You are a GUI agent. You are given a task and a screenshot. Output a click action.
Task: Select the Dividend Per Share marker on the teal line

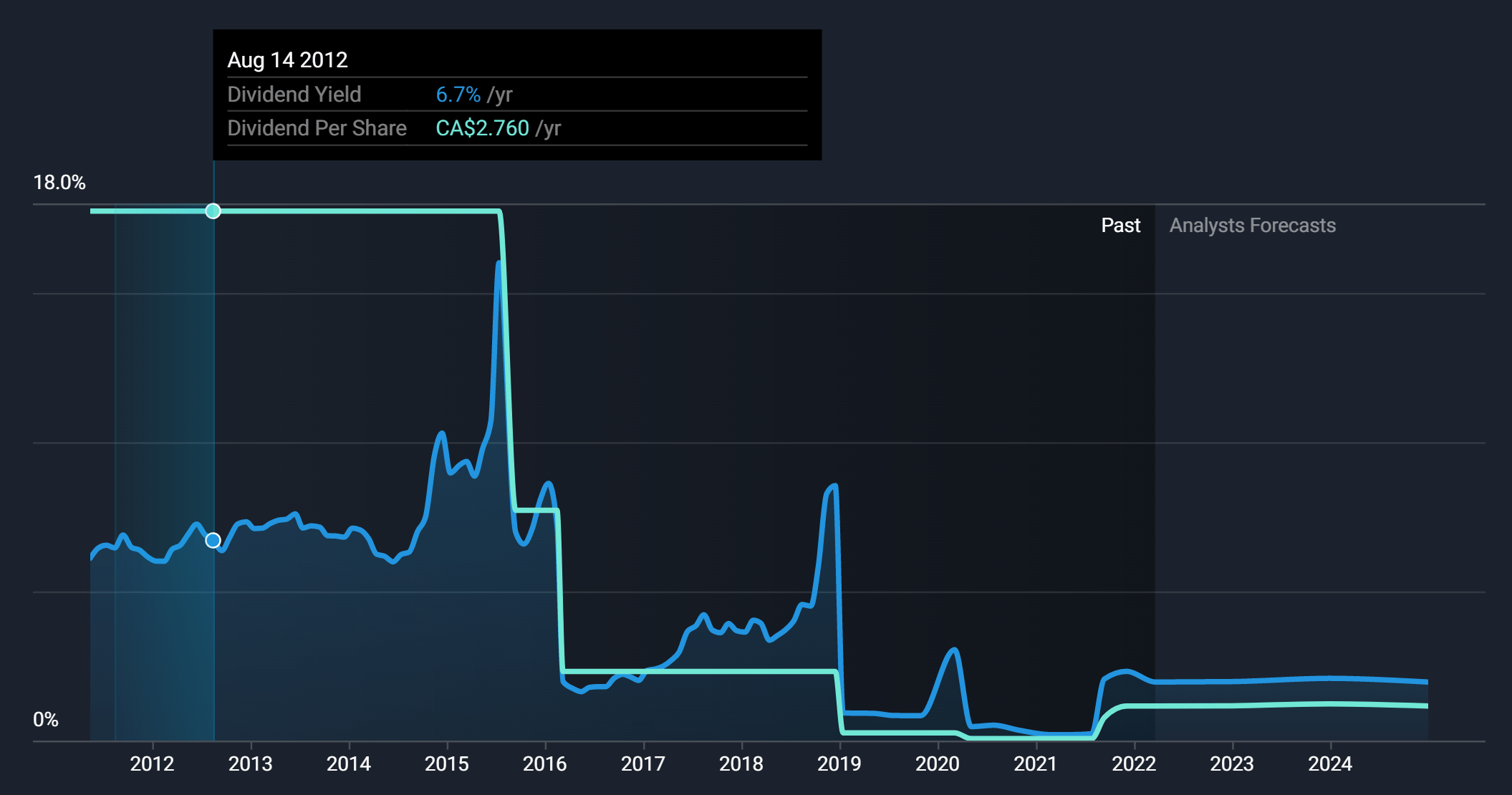coord(213,211)
